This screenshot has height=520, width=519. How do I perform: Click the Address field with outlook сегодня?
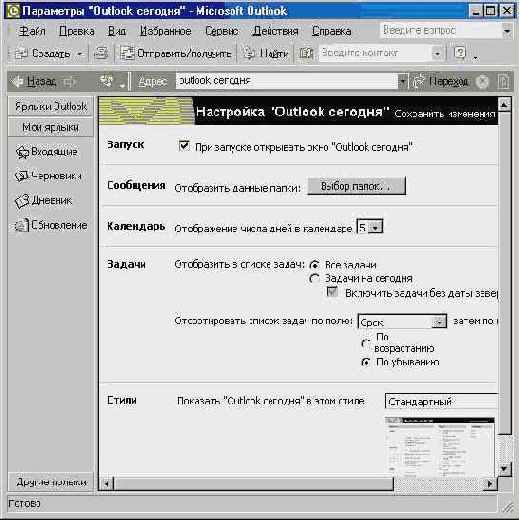coord(287,81)
